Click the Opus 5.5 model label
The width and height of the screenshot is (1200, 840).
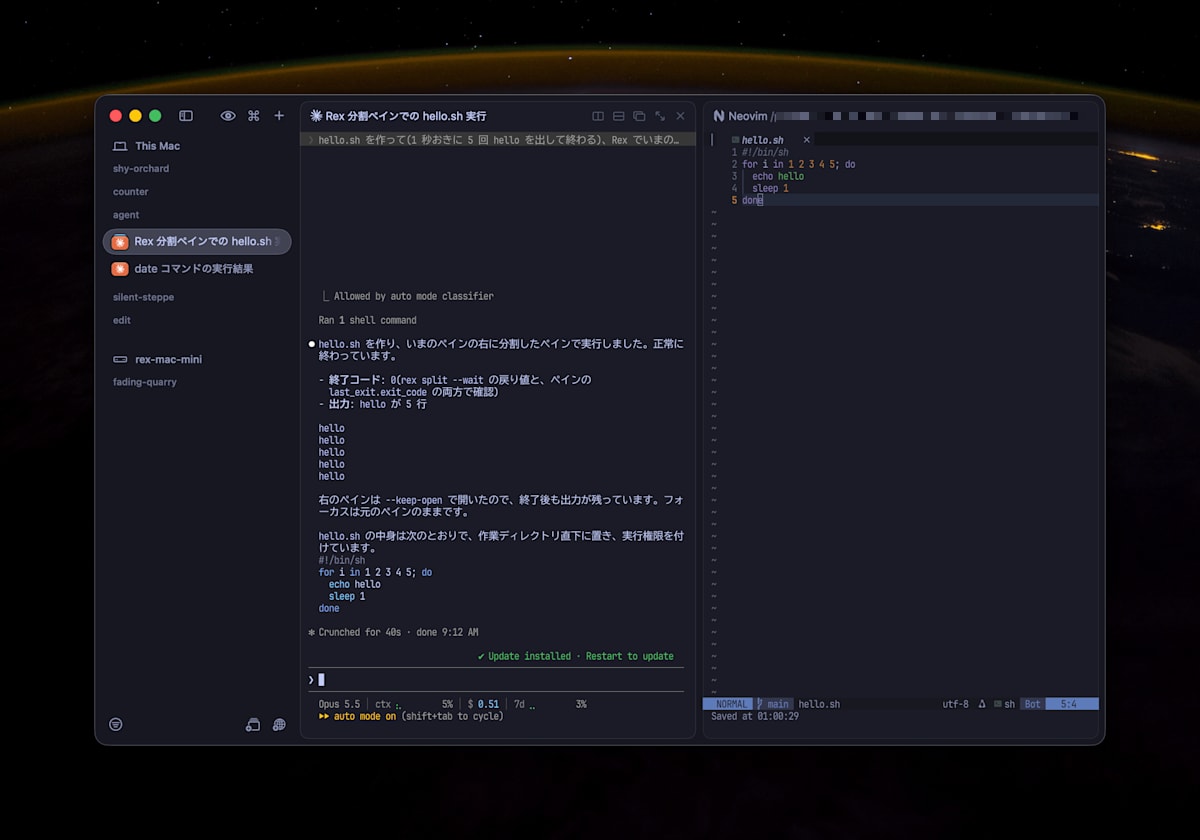tap(339, 704)
